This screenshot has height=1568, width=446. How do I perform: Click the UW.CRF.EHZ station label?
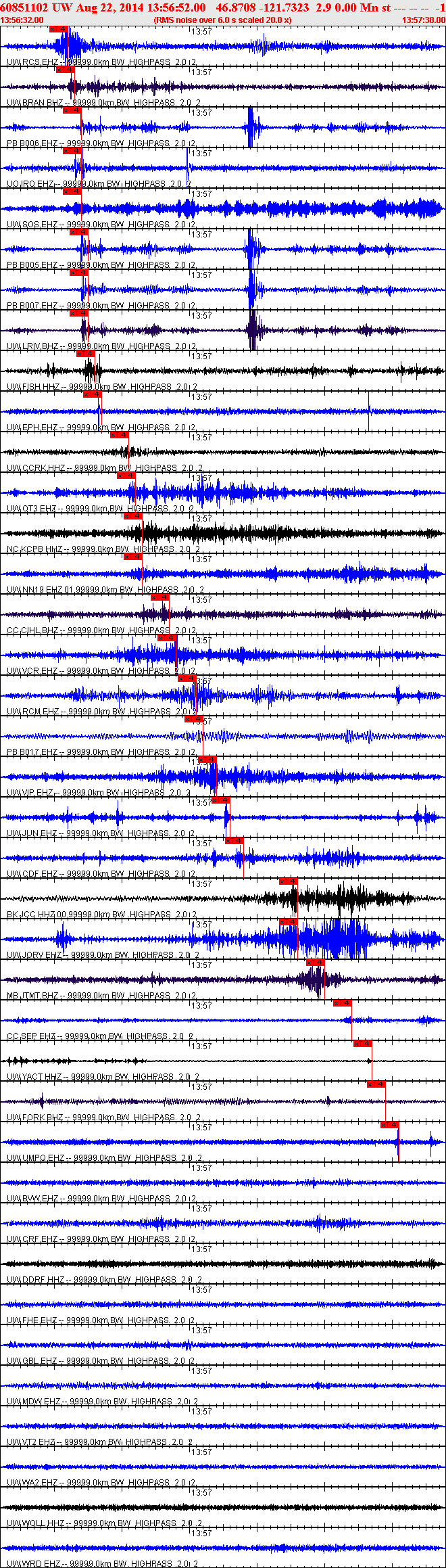pos(32,1239)
